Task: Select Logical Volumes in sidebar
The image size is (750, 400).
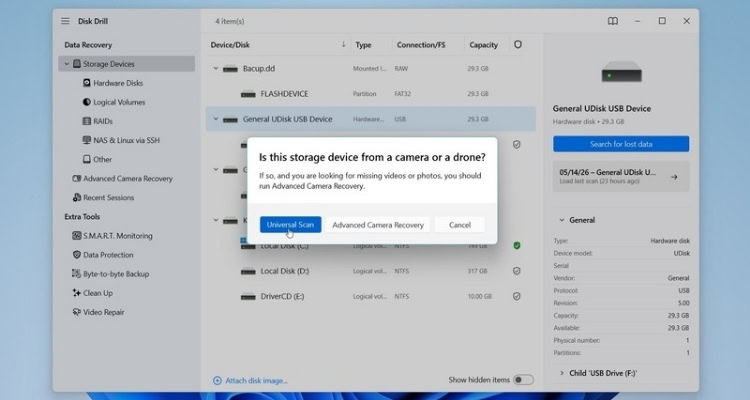Action: (x=119, y=102)
